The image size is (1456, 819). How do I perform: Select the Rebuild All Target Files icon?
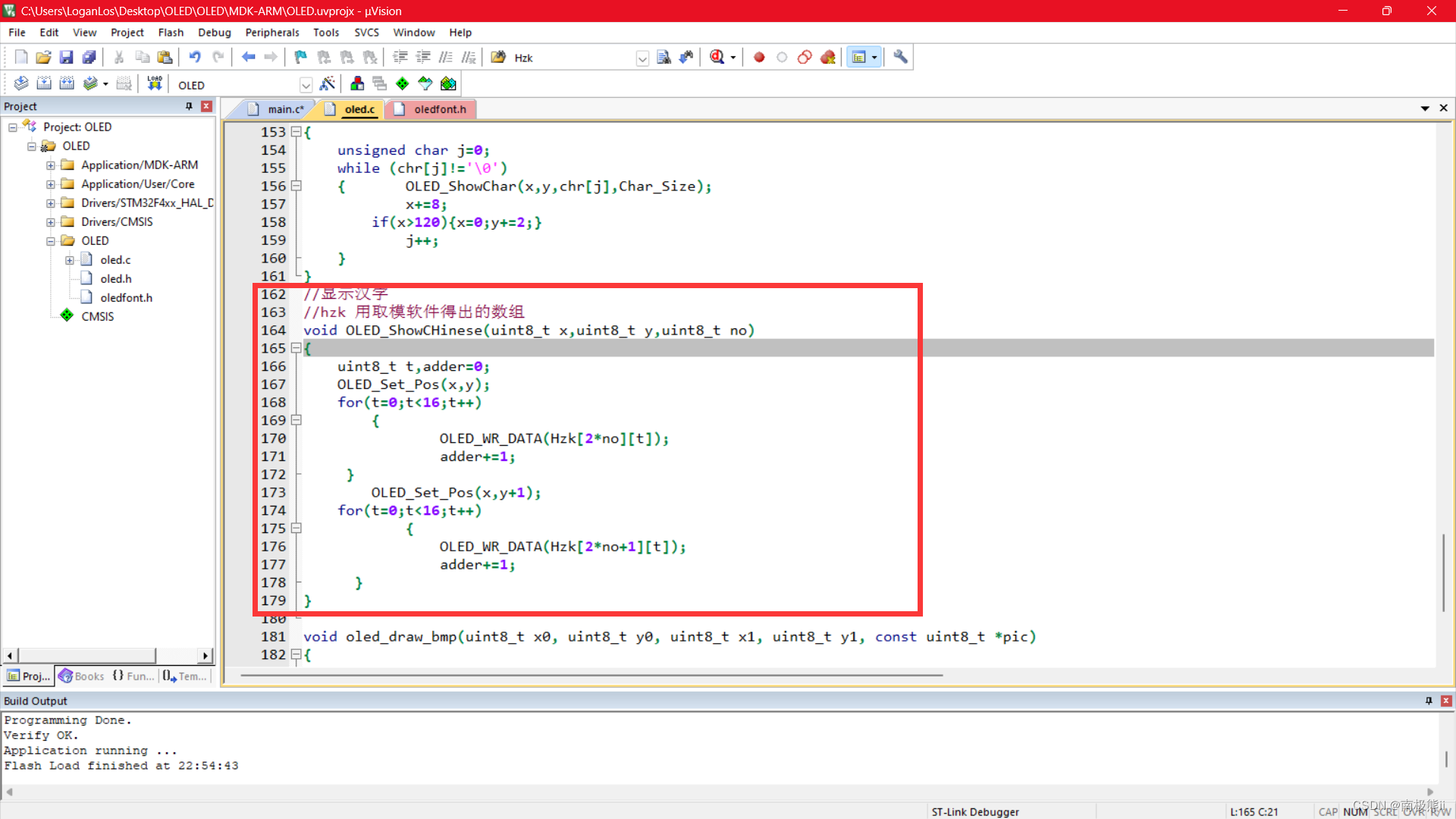click(x=67, y=83)
